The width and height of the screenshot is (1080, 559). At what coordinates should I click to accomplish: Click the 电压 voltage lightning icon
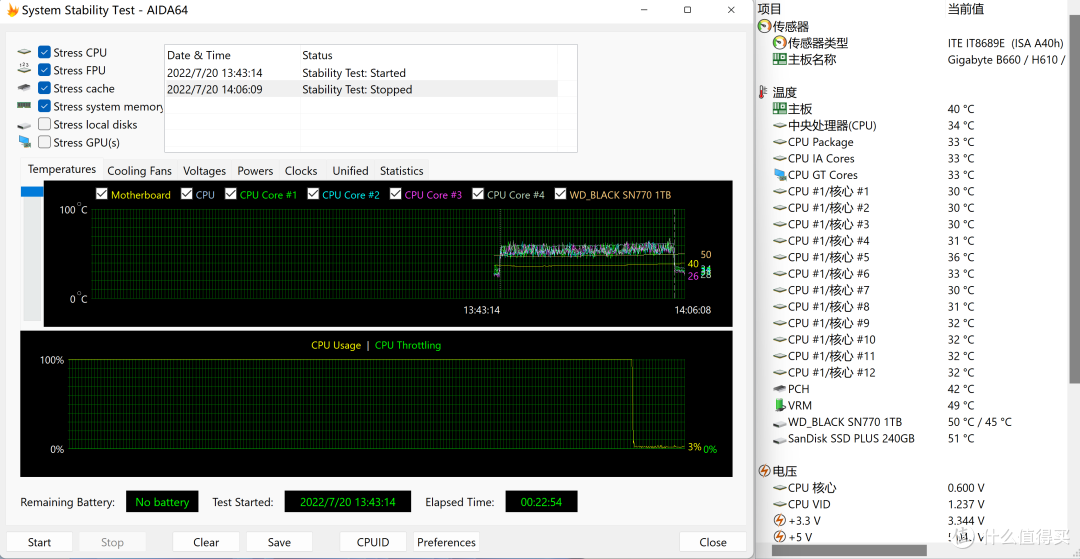(x=764, y=472)
